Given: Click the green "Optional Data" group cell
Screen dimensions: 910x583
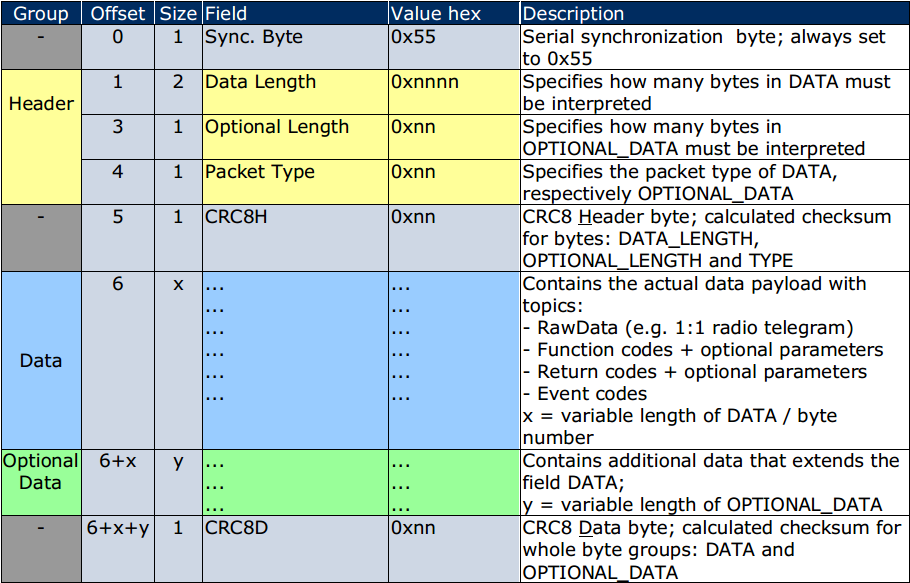Looking at the screenshot, I should click(x=41, y=471).
